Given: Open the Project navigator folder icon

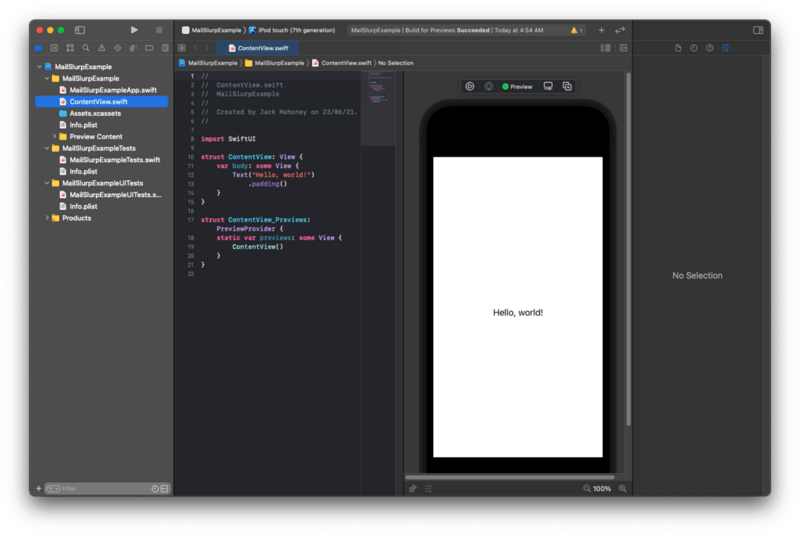Looking at the screenshot, I should pyautogui.click(x=38, y=48).
